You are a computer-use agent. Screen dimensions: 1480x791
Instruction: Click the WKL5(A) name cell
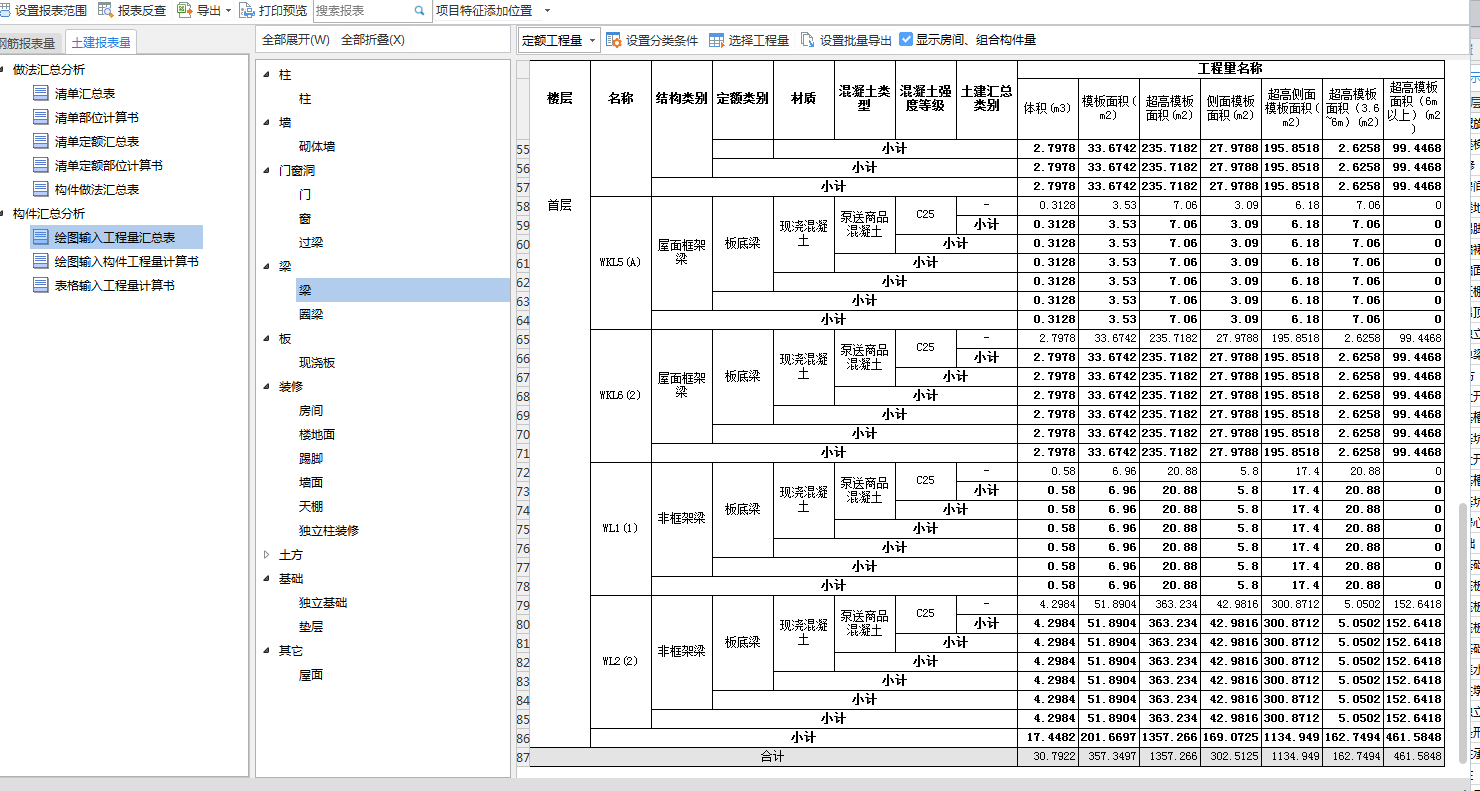point(620,262)
